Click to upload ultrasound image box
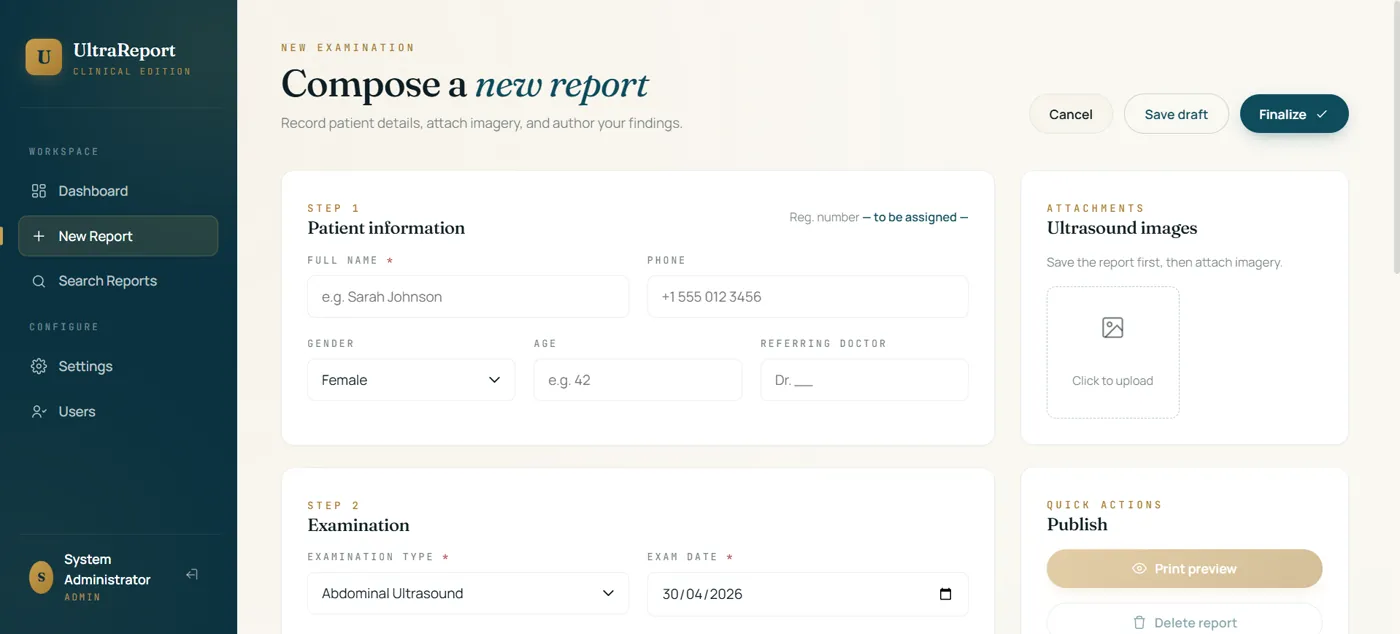 click(1113, 352)
